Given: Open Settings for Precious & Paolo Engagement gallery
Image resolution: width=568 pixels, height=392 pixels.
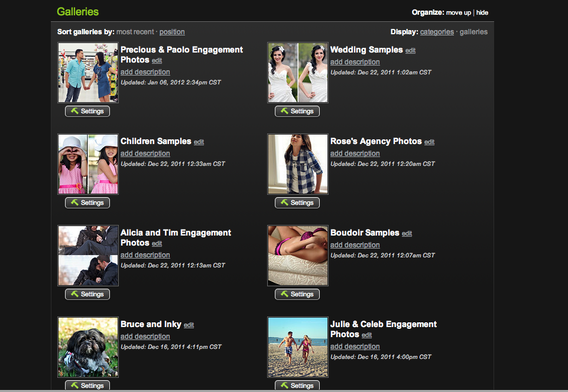Looking at the screenshot, I should [87, 111].
